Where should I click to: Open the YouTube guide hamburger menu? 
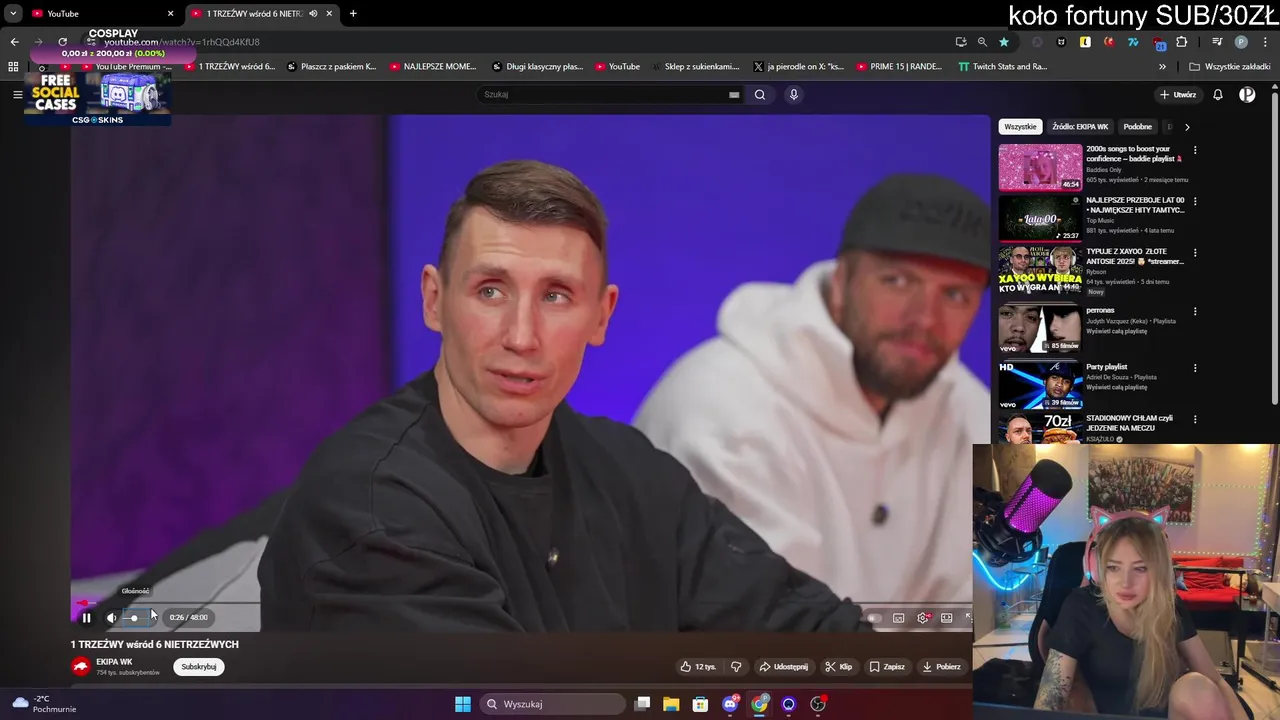[x=17, y=94]
